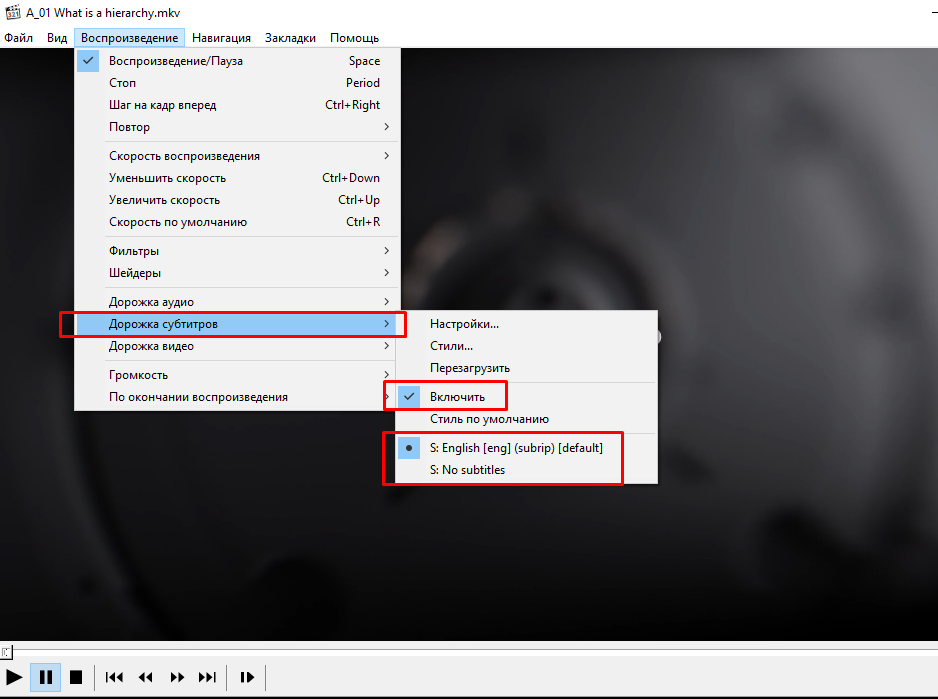Select S: English [eng] (subrip) [default] track

[526, 448]
